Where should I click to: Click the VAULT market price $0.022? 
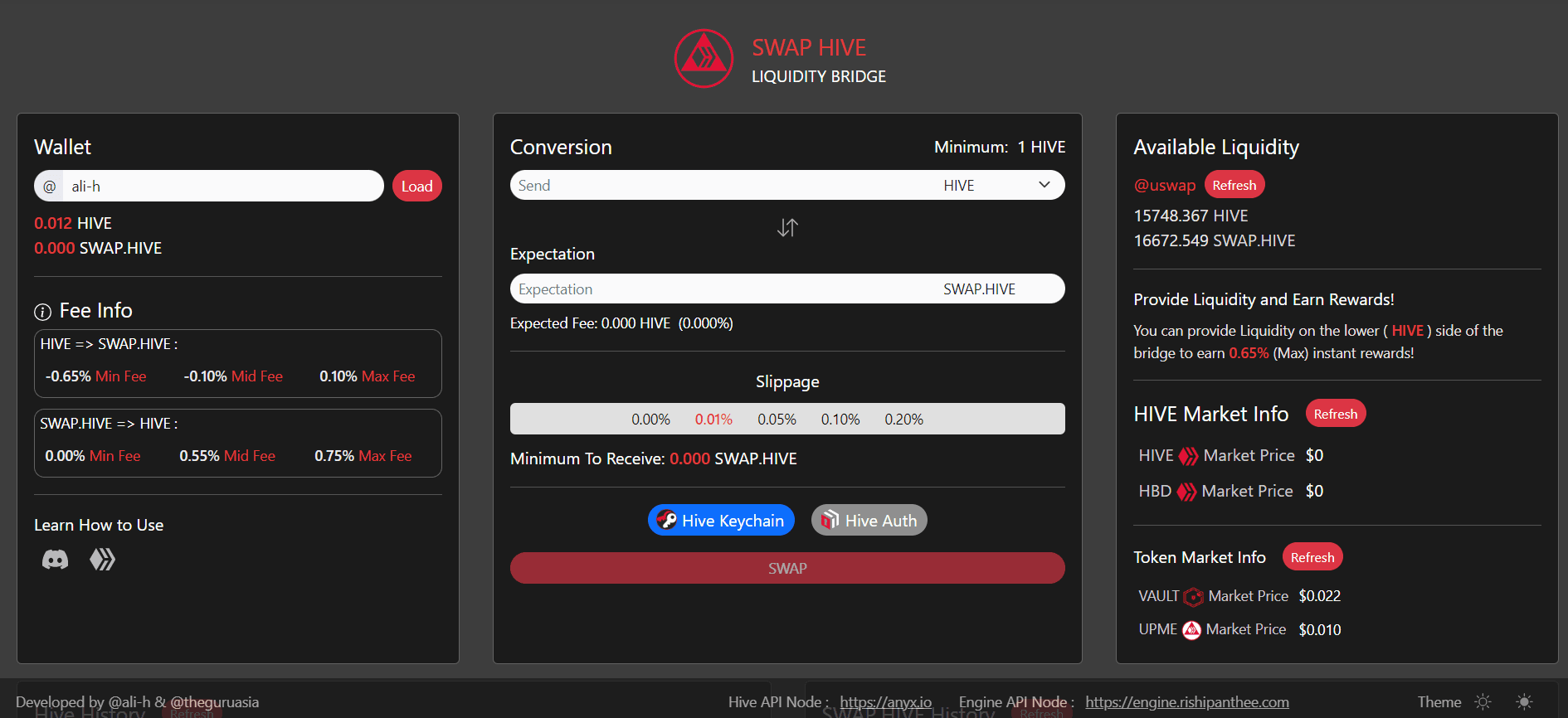click(x=1320, y=596)
